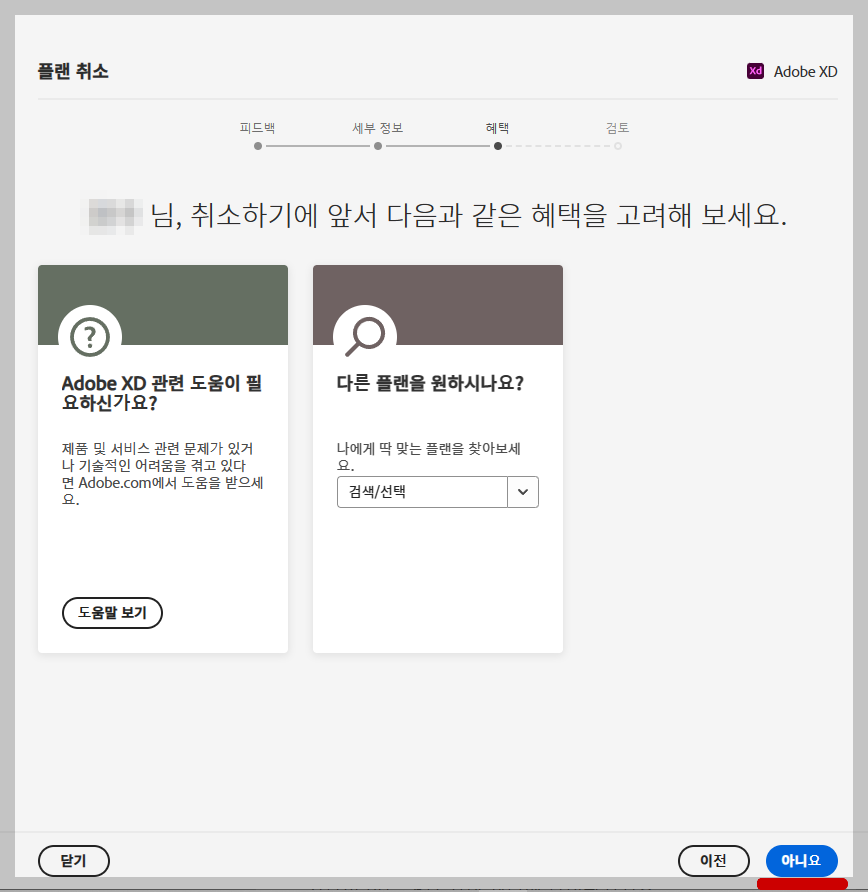
Task: Select the 피드백 step progress dot
Action: 257,145
